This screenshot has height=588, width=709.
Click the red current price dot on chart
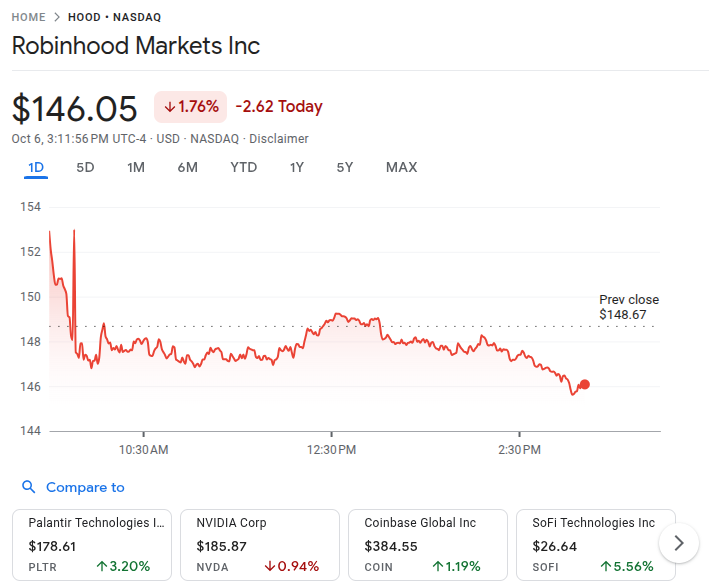point(585,384)
